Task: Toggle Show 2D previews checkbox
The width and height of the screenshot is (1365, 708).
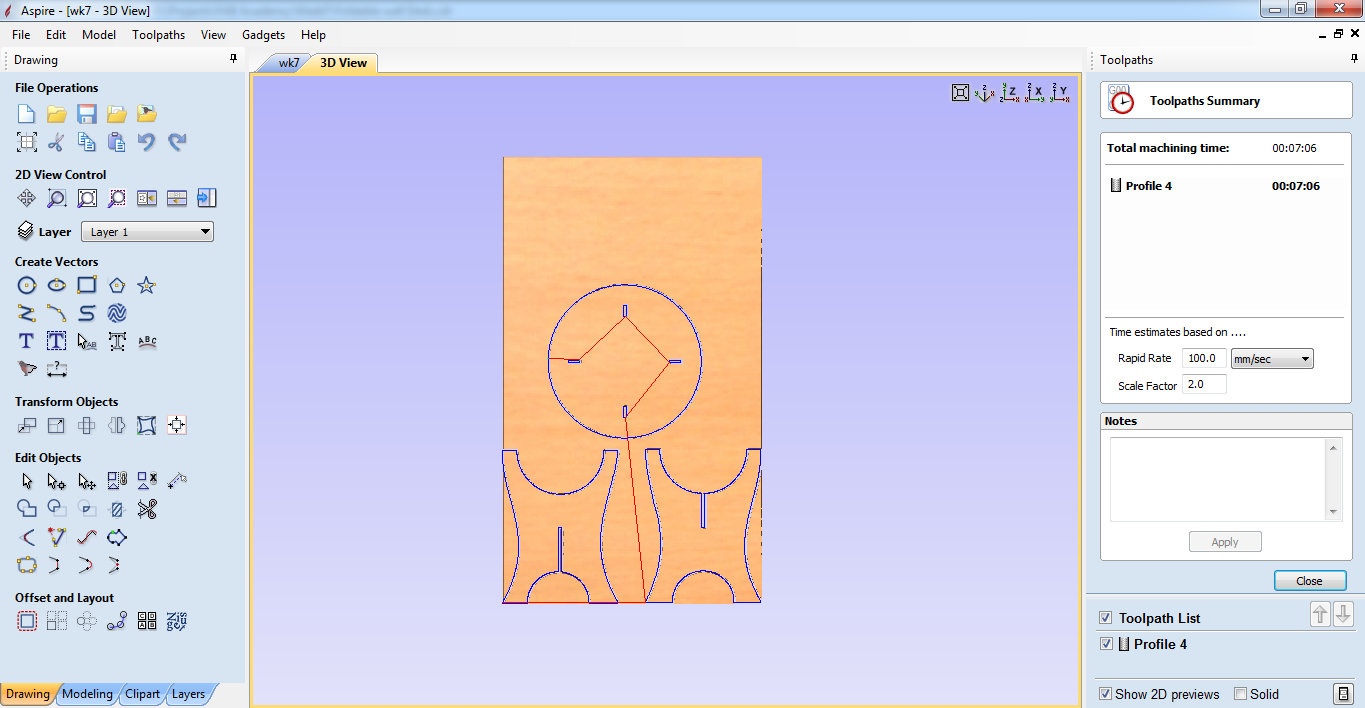Action: 1105,694
